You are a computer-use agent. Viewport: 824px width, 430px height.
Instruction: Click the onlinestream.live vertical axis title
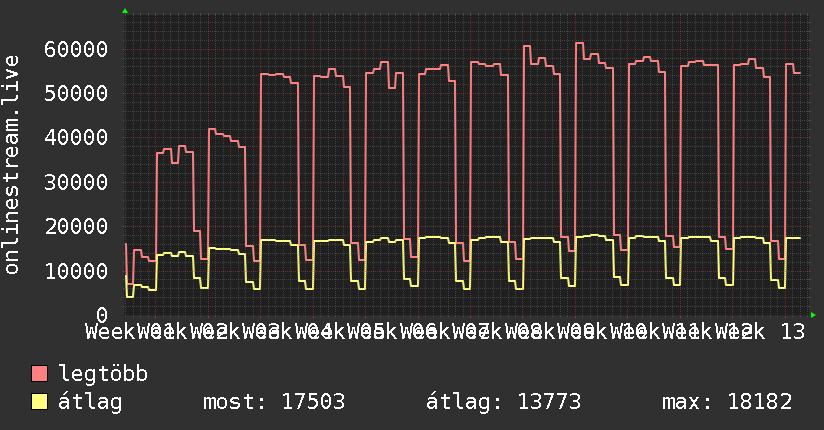[11, 165]
